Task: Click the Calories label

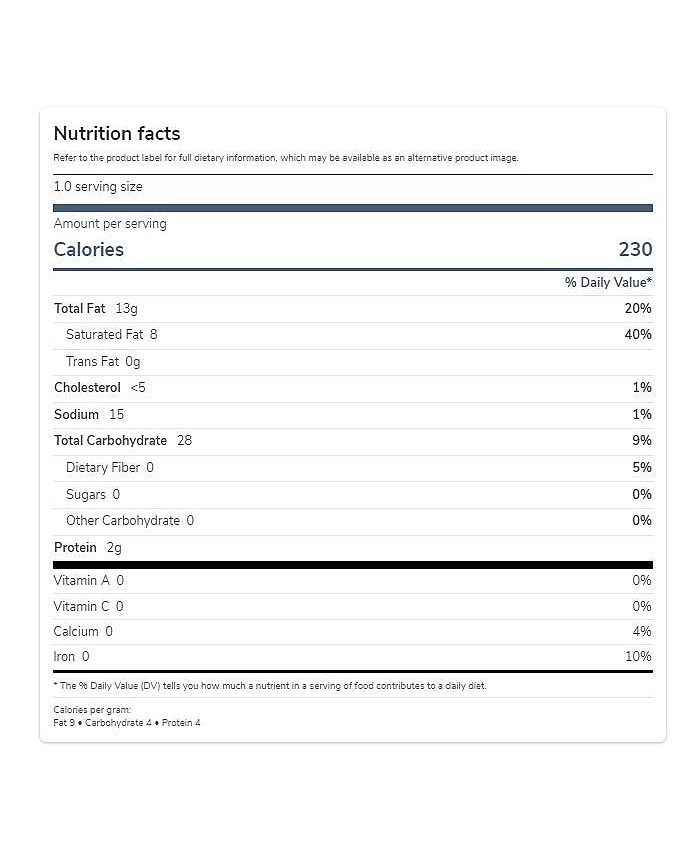Action: point(89,250)
